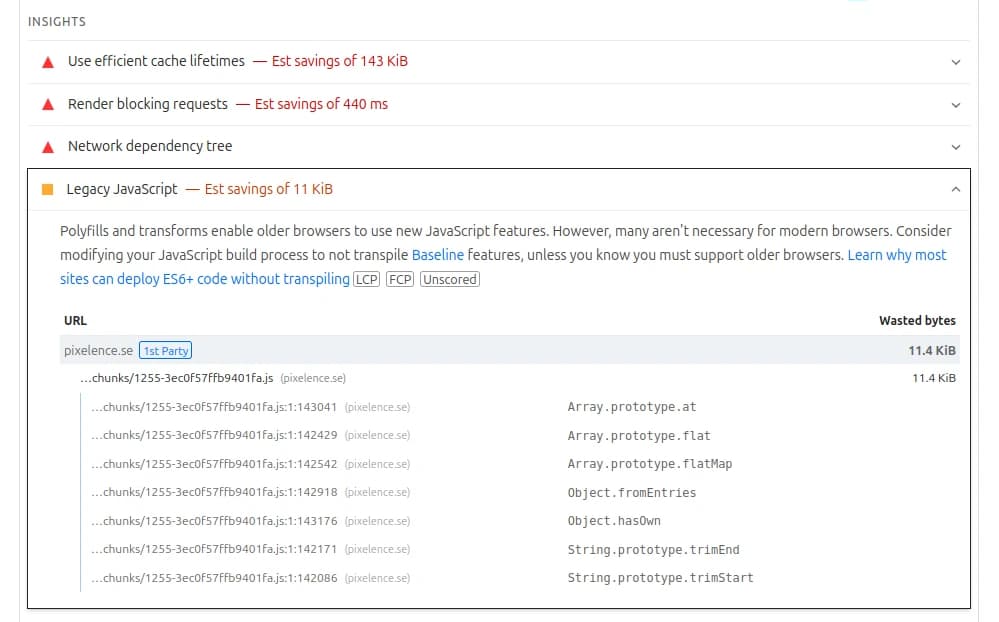Image resolution: width=999 pixels, height=622 pixels.
Task: Click the warning triangle for Network dependency tree
Action: (x=47, y=145)
